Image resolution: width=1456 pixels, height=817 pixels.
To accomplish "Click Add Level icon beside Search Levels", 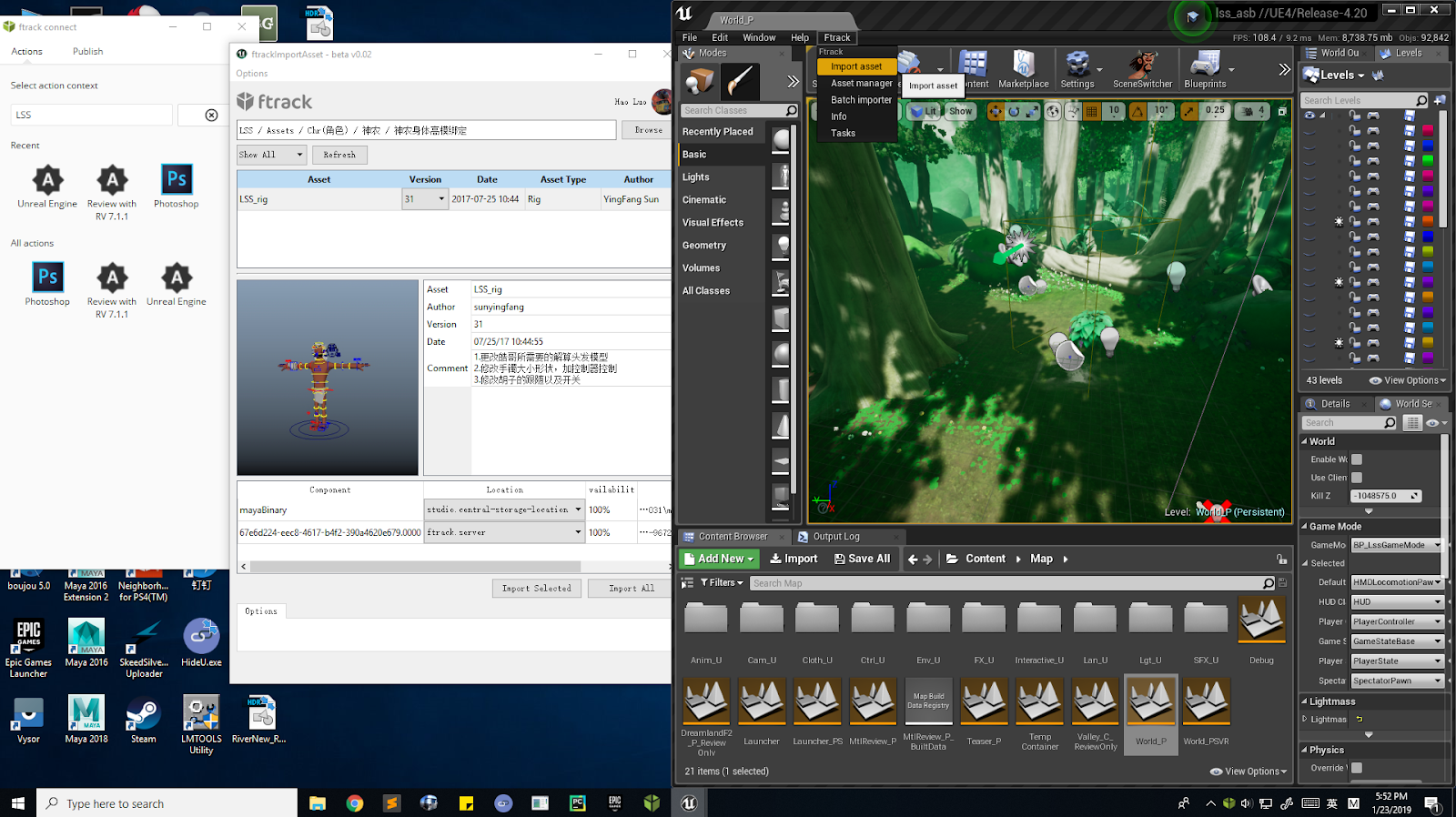I will 1440,100.
